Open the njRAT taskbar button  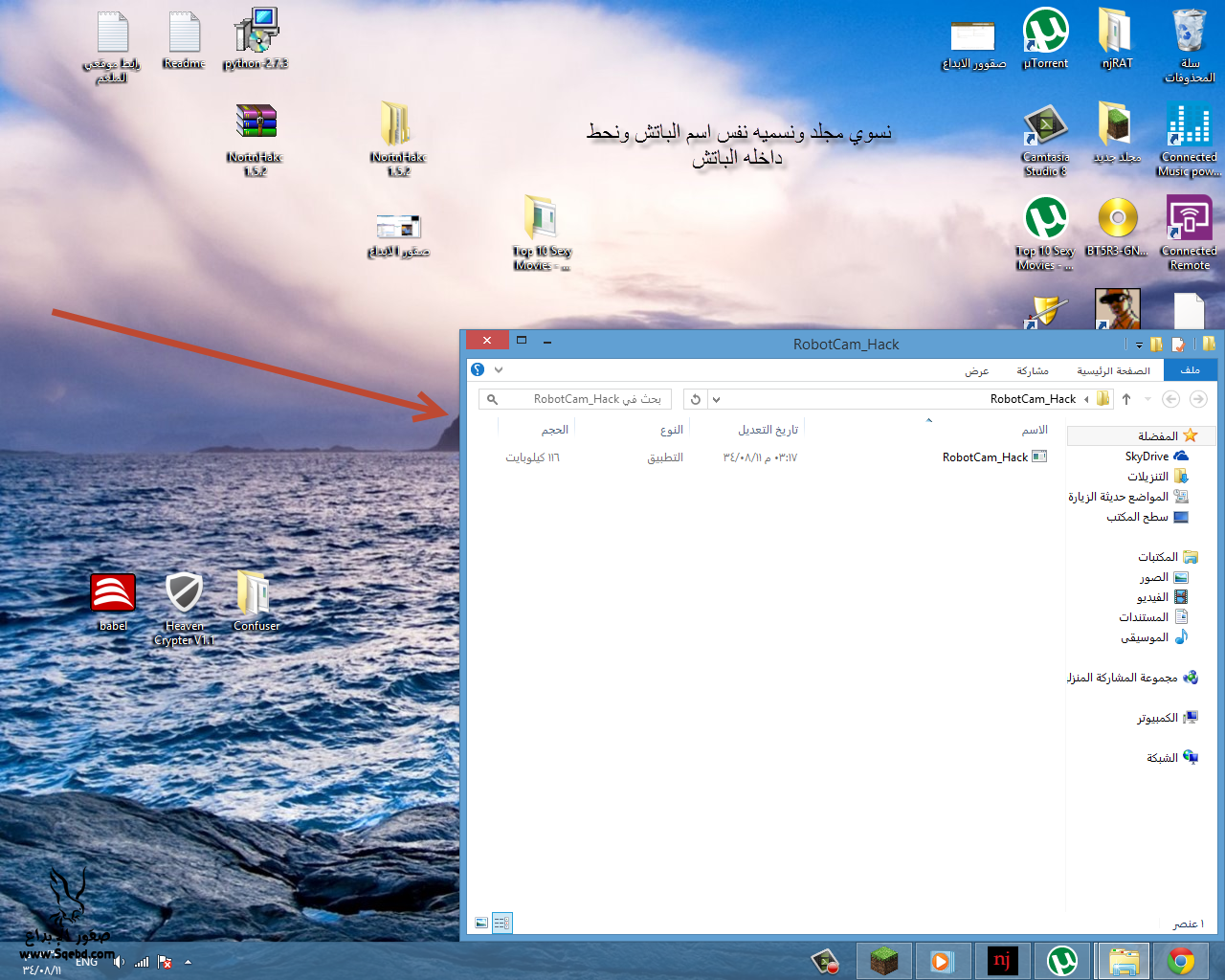(x=1002, y=960)
